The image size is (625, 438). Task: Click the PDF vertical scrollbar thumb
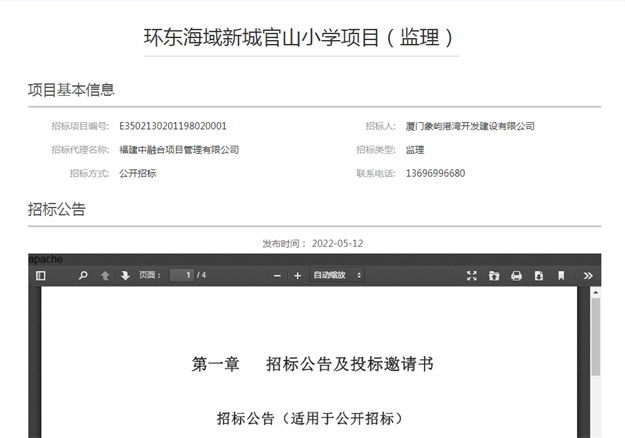click(596, 337)
